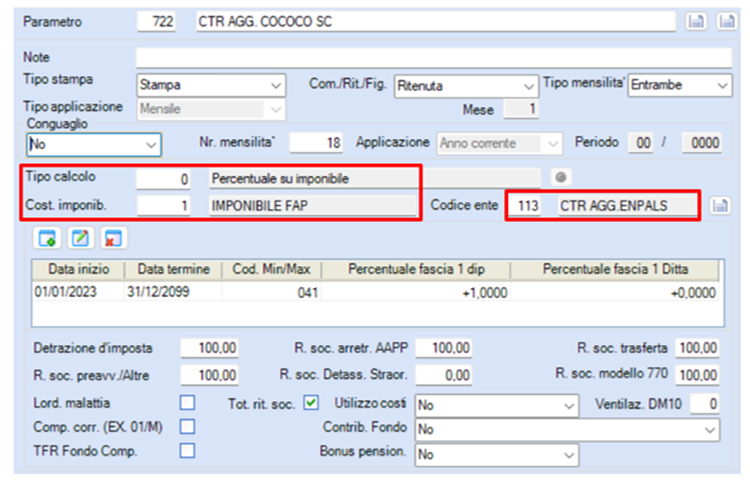Click the Percentuale fascia 1 dip header

416,269
